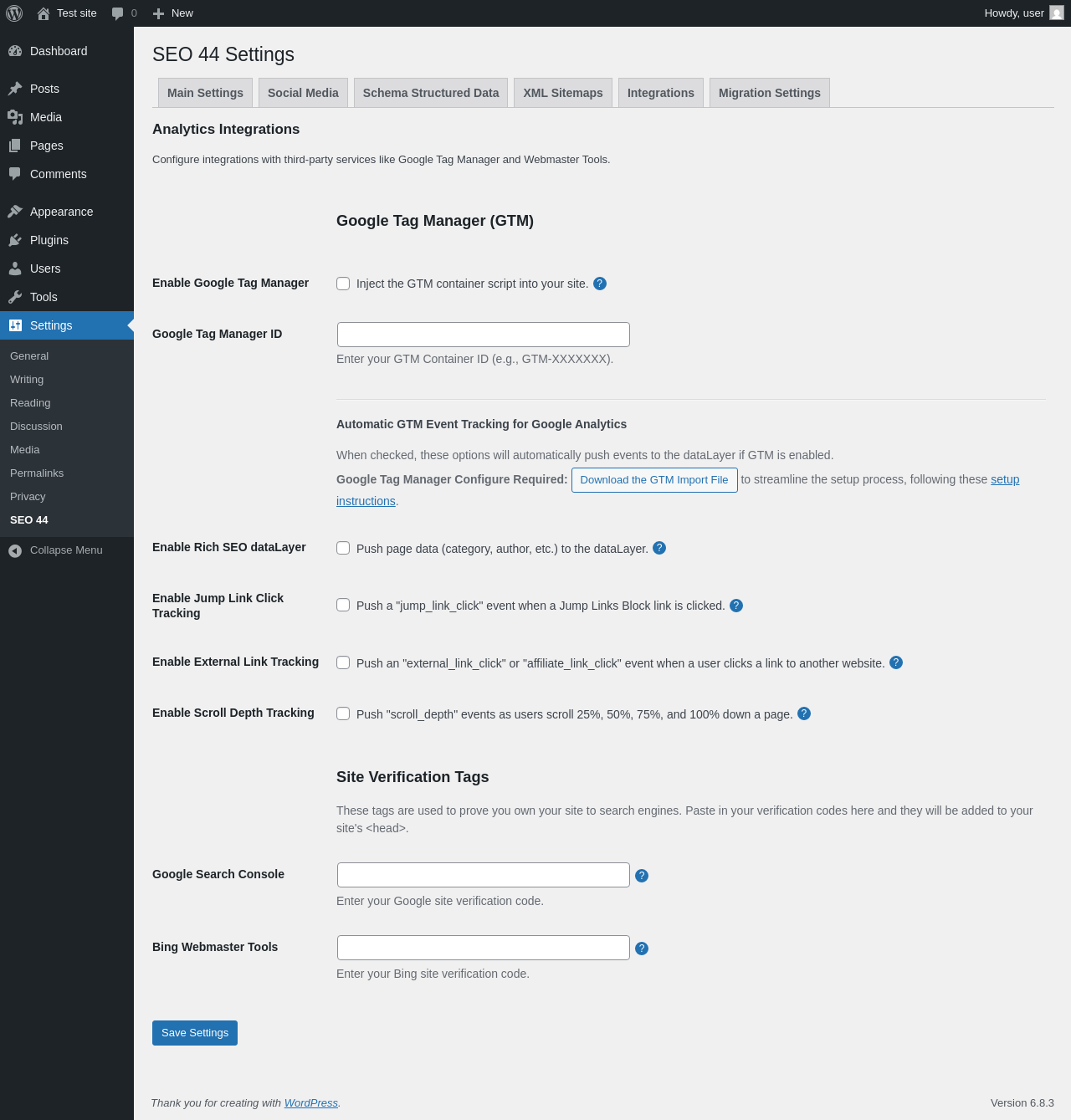
Task: Open help tooltip for External Link Tracking
Action: click(x=896, y=662)
